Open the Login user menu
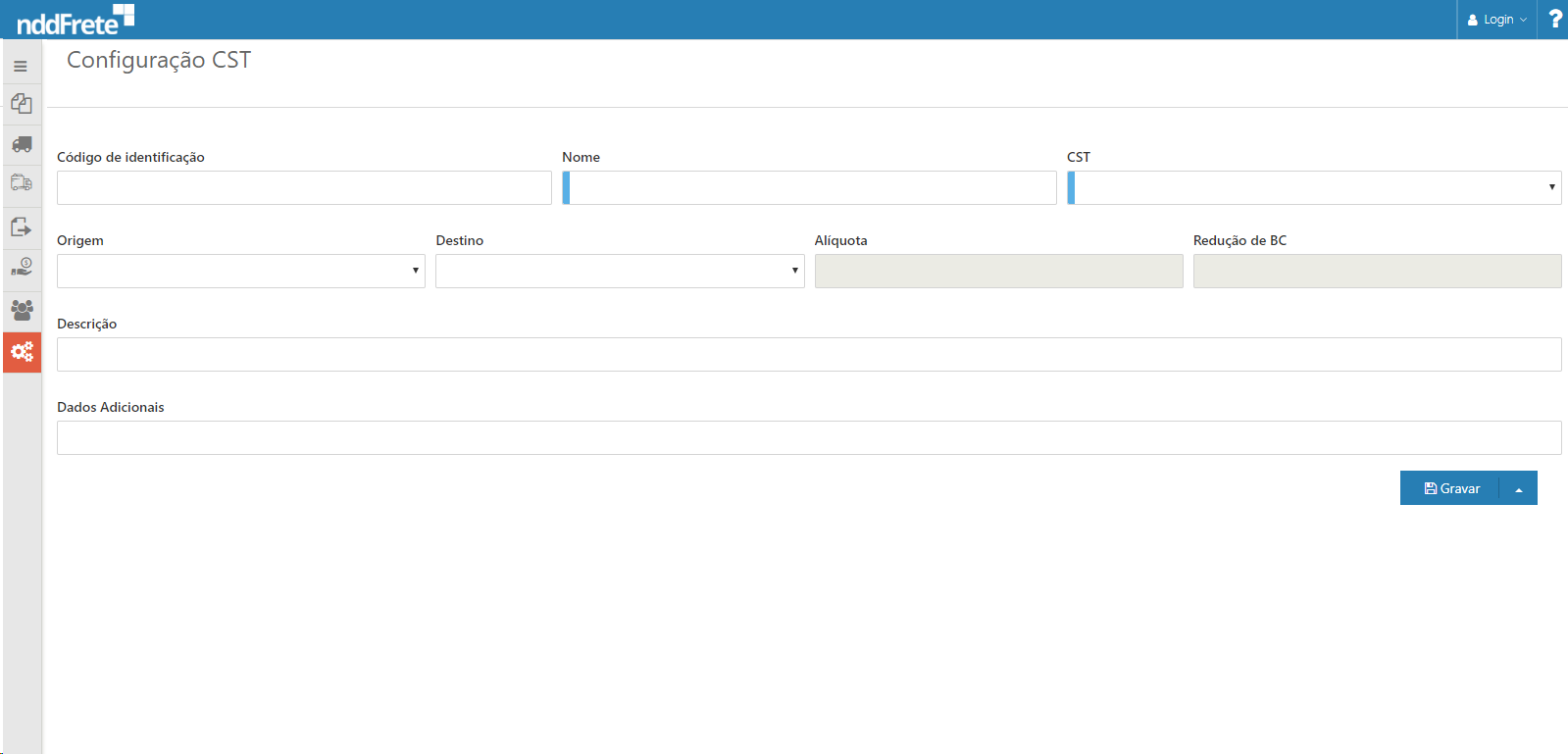The height and width of the screenshot is (754, 1568). [1496, 20]
